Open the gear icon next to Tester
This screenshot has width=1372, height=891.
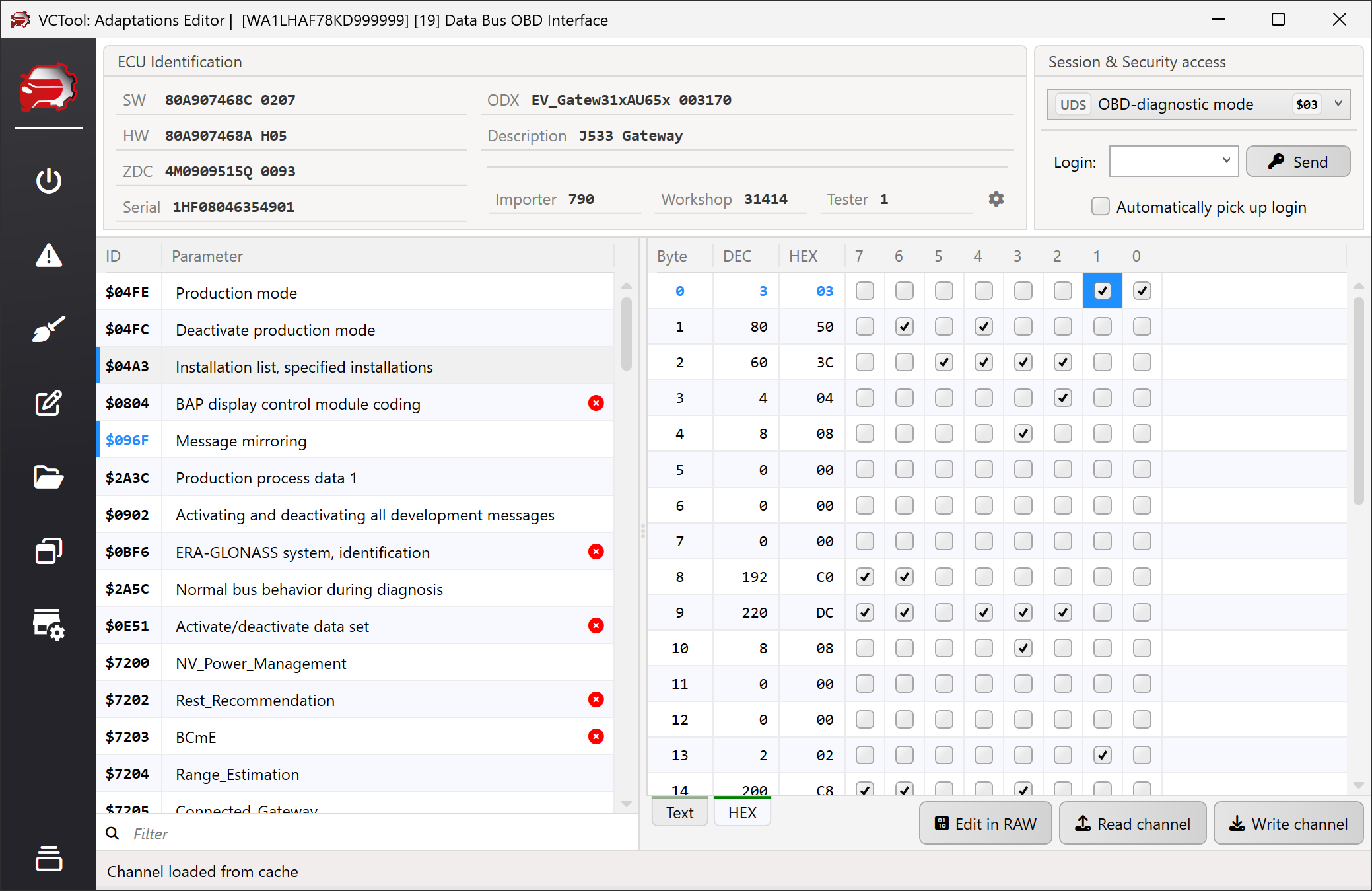click(996, 199)
